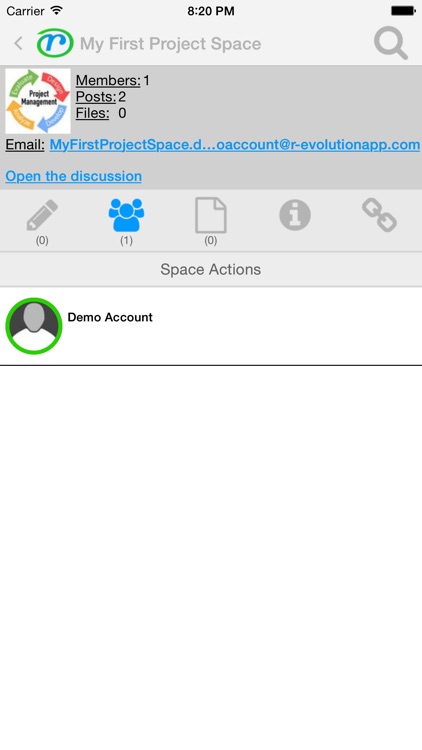Tap the back chevron arrow
Screen dimensions: 422x750
pos(18,44)
